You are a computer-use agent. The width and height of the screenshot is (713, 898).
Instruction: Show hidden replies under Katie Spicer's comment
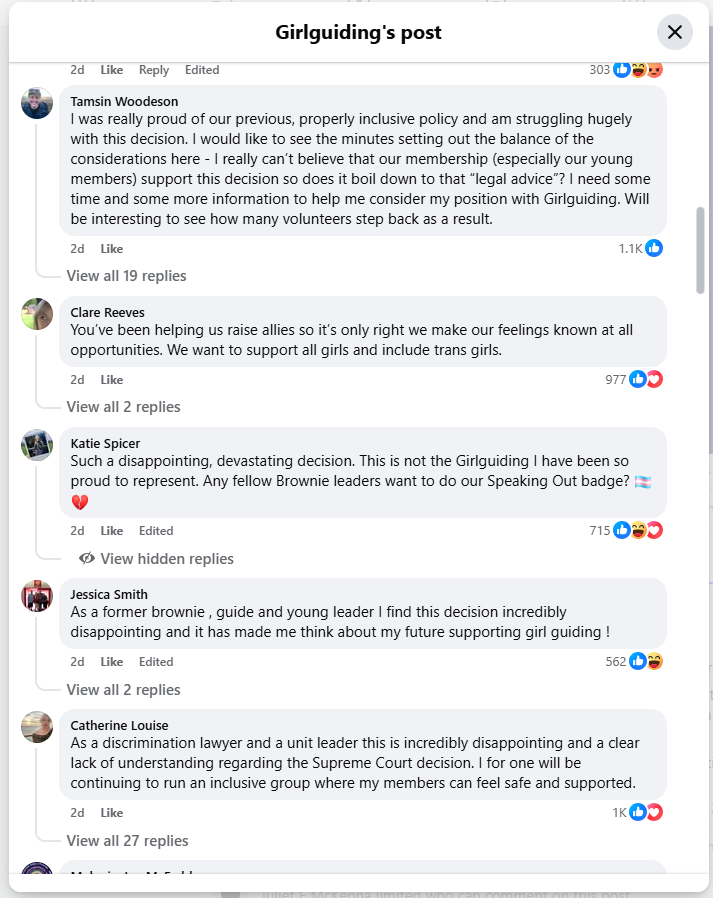pos(157,559)
